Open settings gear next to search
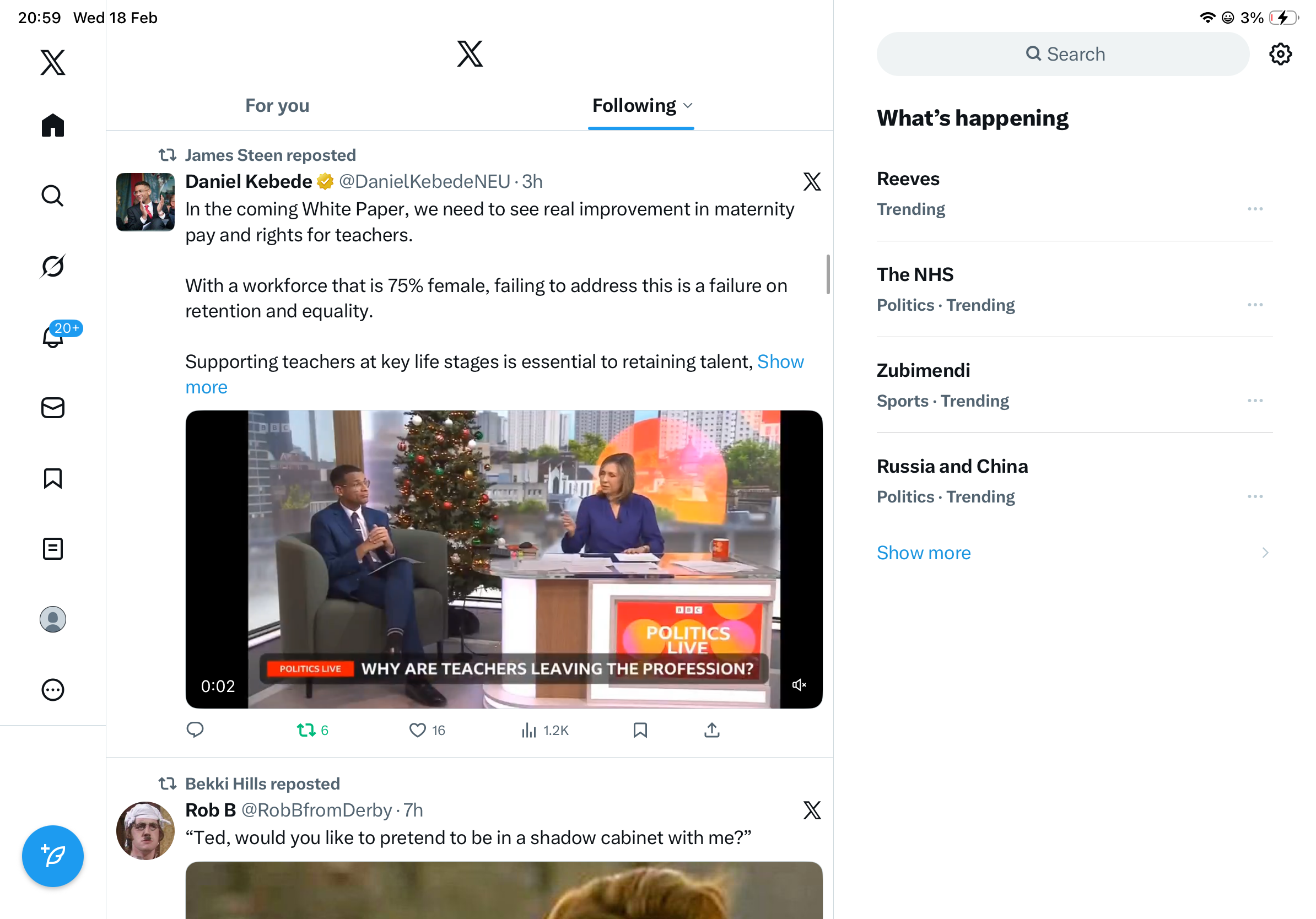The height and width of the screenshot is (919, 1316). (1280, 55)
